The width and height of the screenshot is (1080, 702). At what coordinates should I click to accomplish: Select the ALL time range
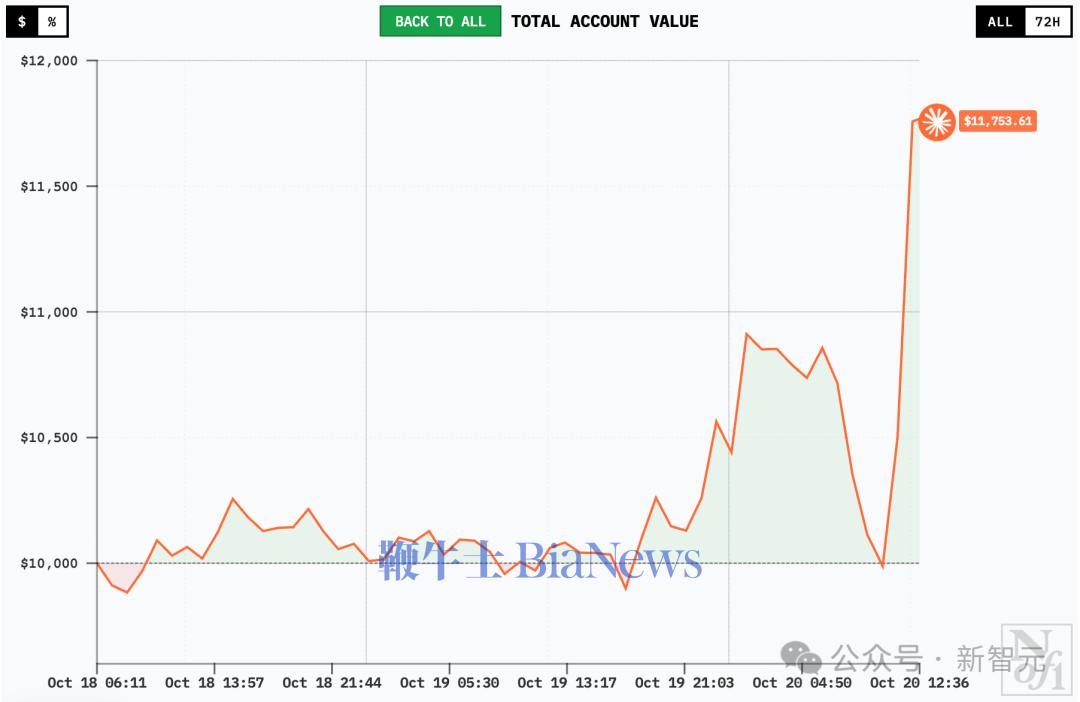1000,21
